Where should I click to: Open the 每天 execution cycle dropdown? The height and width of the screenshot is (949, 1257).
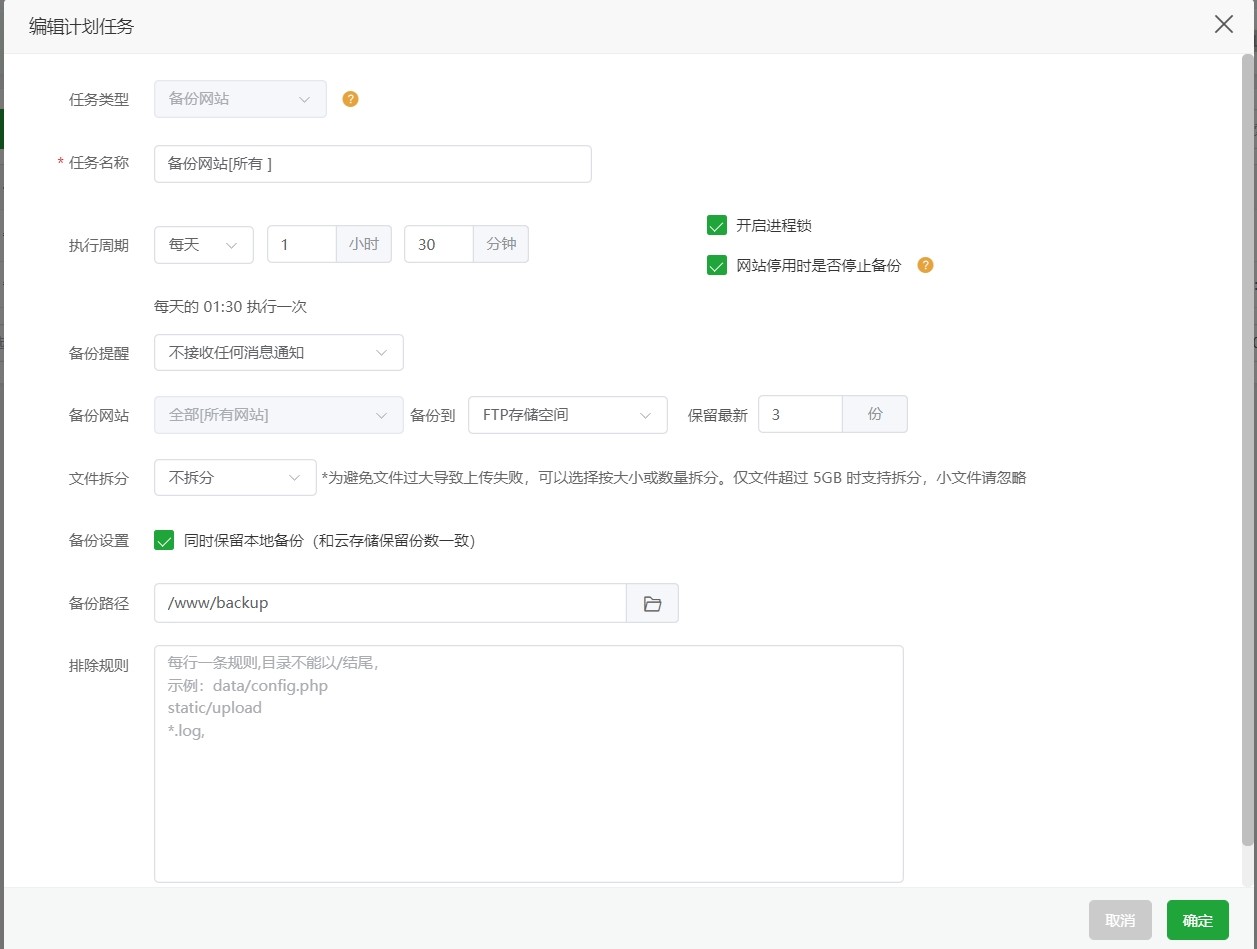click(204, 244)
